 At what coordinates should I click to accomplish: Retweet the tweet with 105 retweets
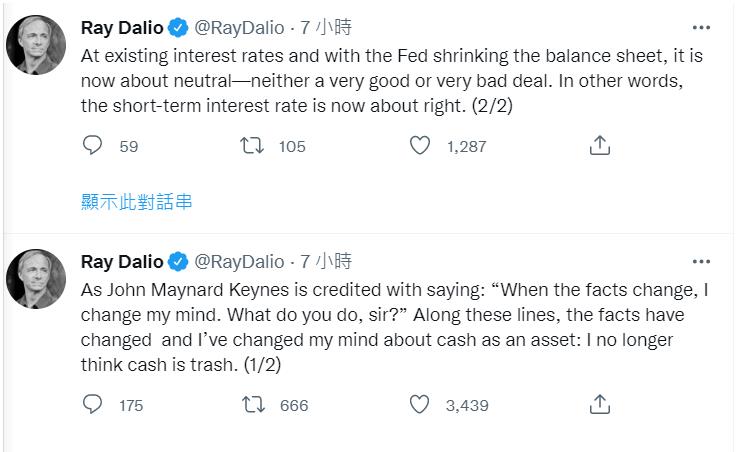click(253, 146)
